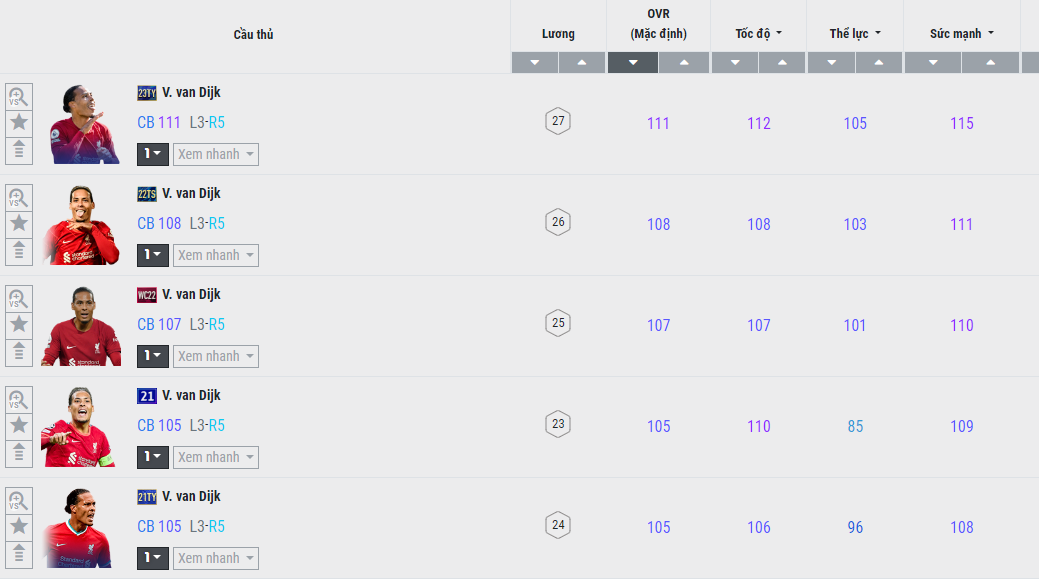Click the VS compare icon for 23TY van Dijk

[19, 97]
